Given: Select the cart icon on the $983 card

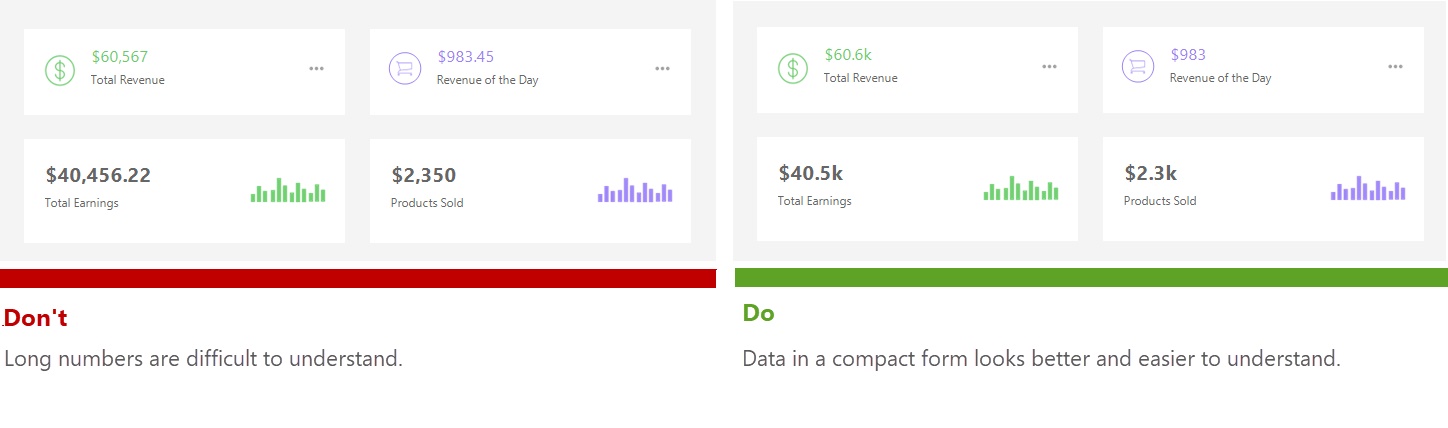Looking at the screenshot, I should pyautogui.click(x=1136, y=67).
